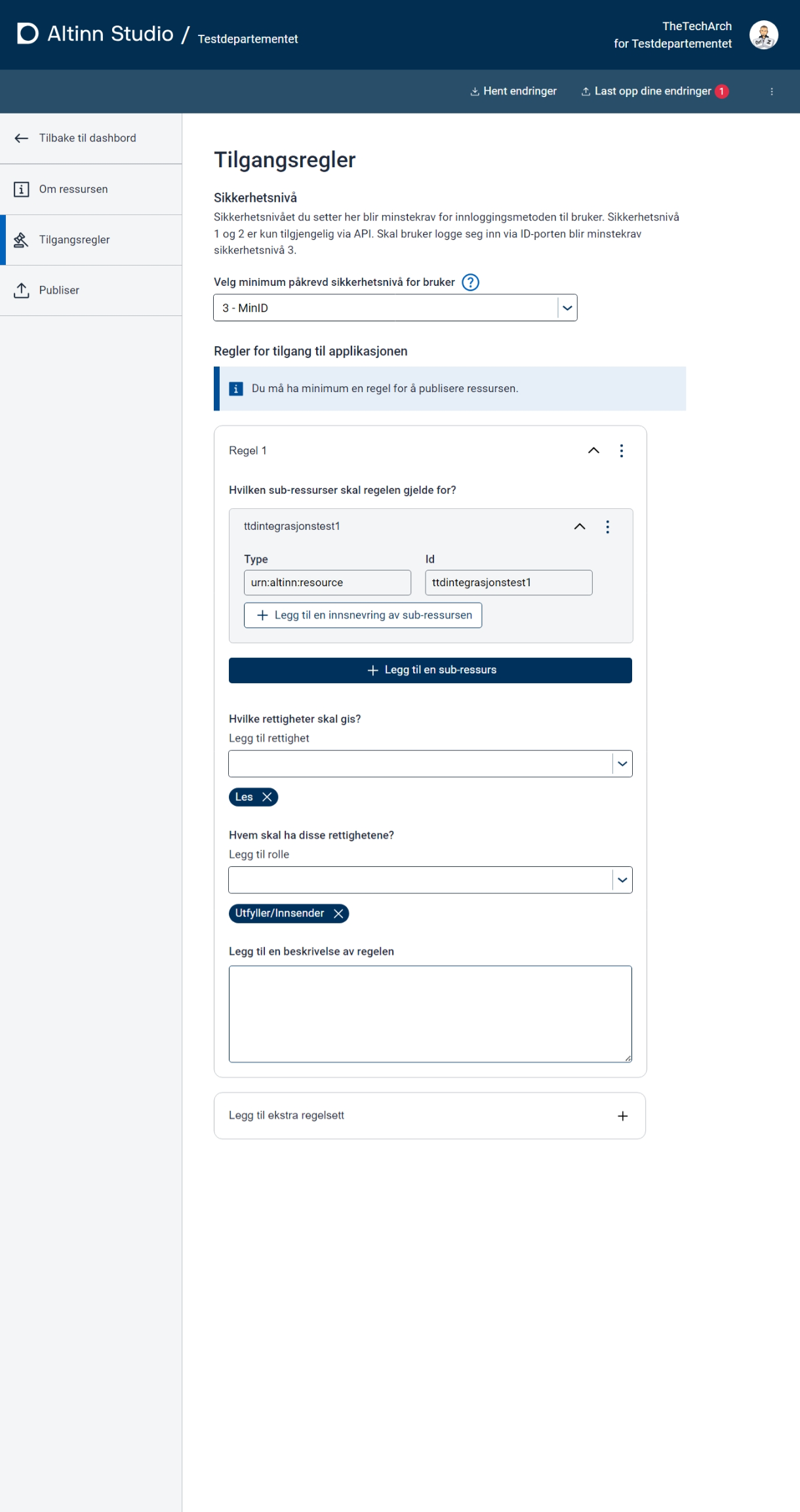
Task: Remove the Utfyller/Innsender role tag
Action: pos(338,913)
